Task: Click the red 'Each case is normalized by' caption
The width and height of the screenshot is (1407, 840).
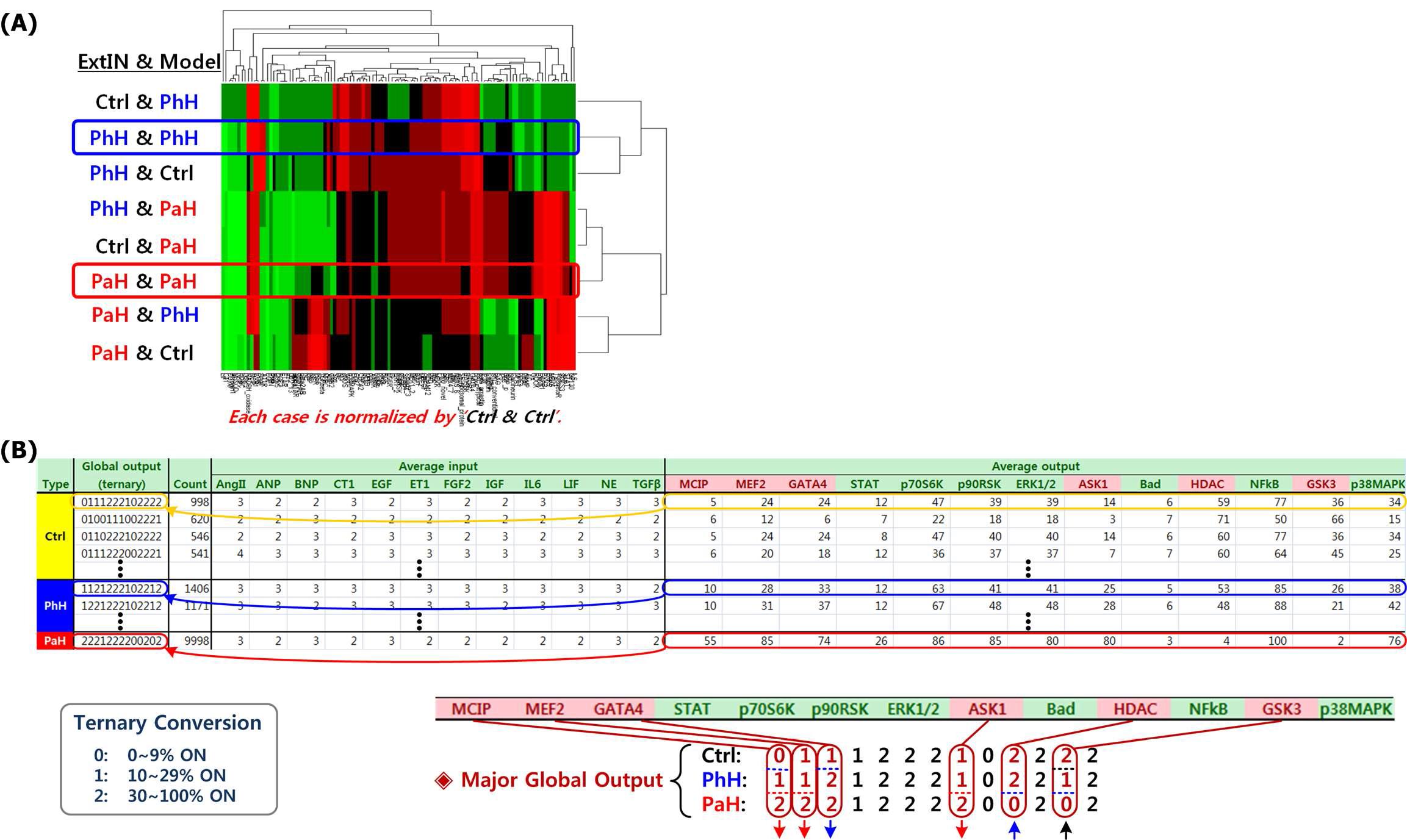Action: click(x=342, y=417)
